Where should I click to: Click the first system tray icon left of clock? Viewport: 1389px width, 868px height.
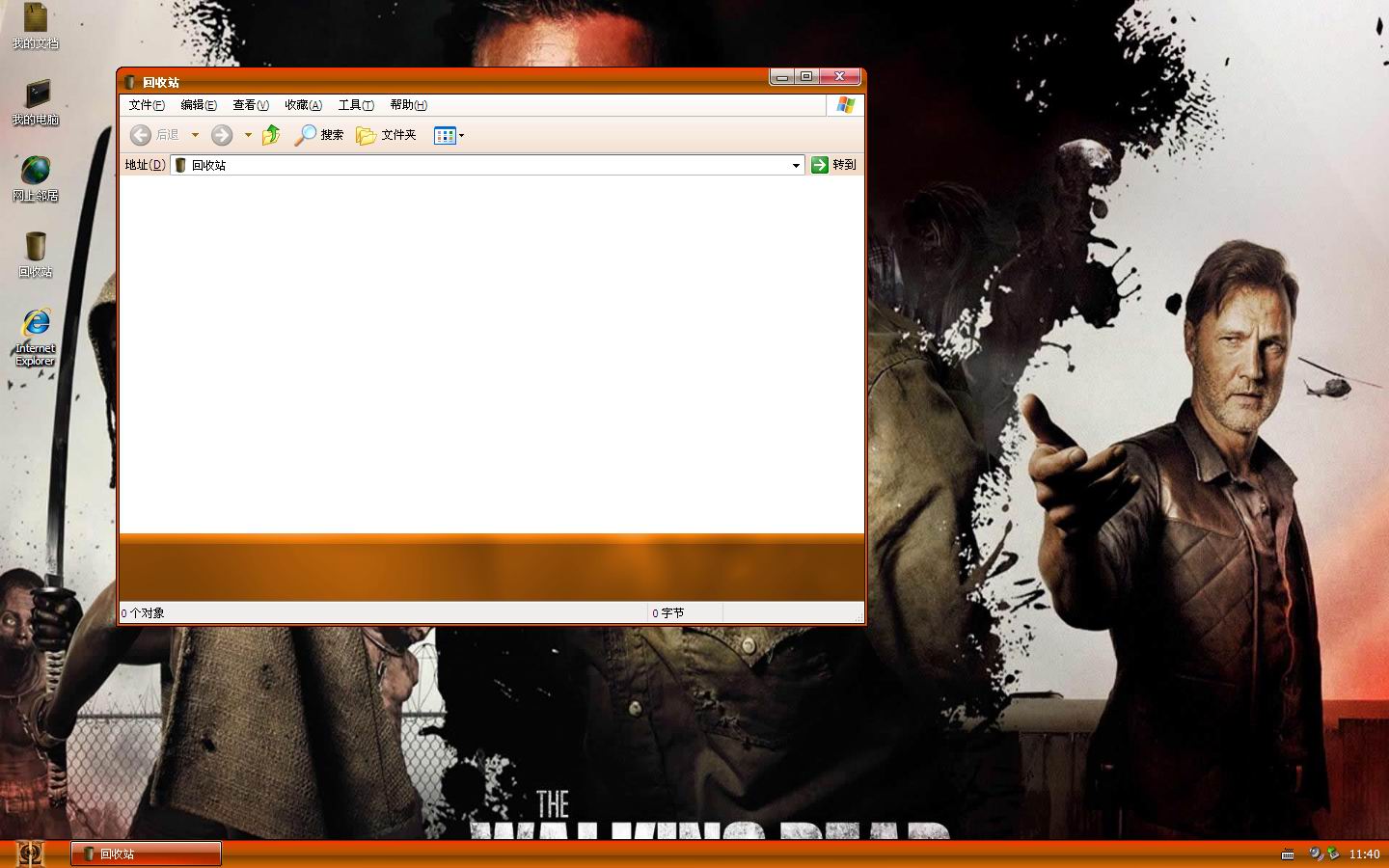click(1316, 854)
